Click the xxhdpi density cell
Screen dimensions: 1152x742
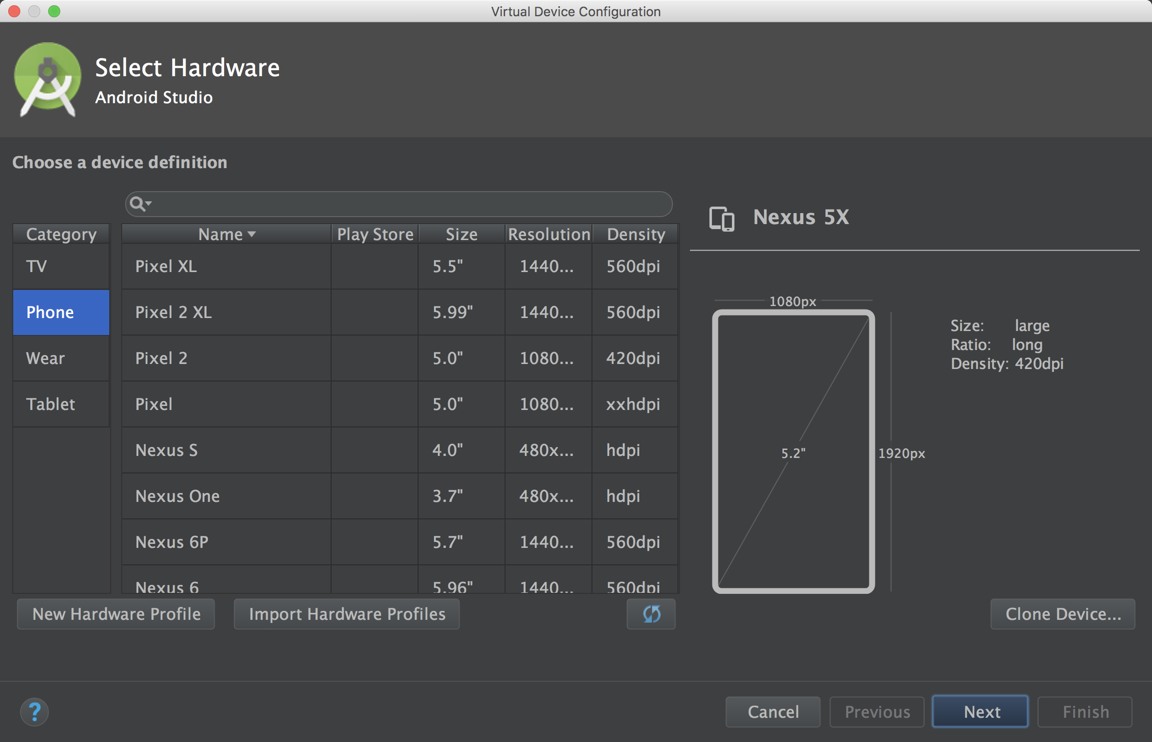tap(635, 404)
